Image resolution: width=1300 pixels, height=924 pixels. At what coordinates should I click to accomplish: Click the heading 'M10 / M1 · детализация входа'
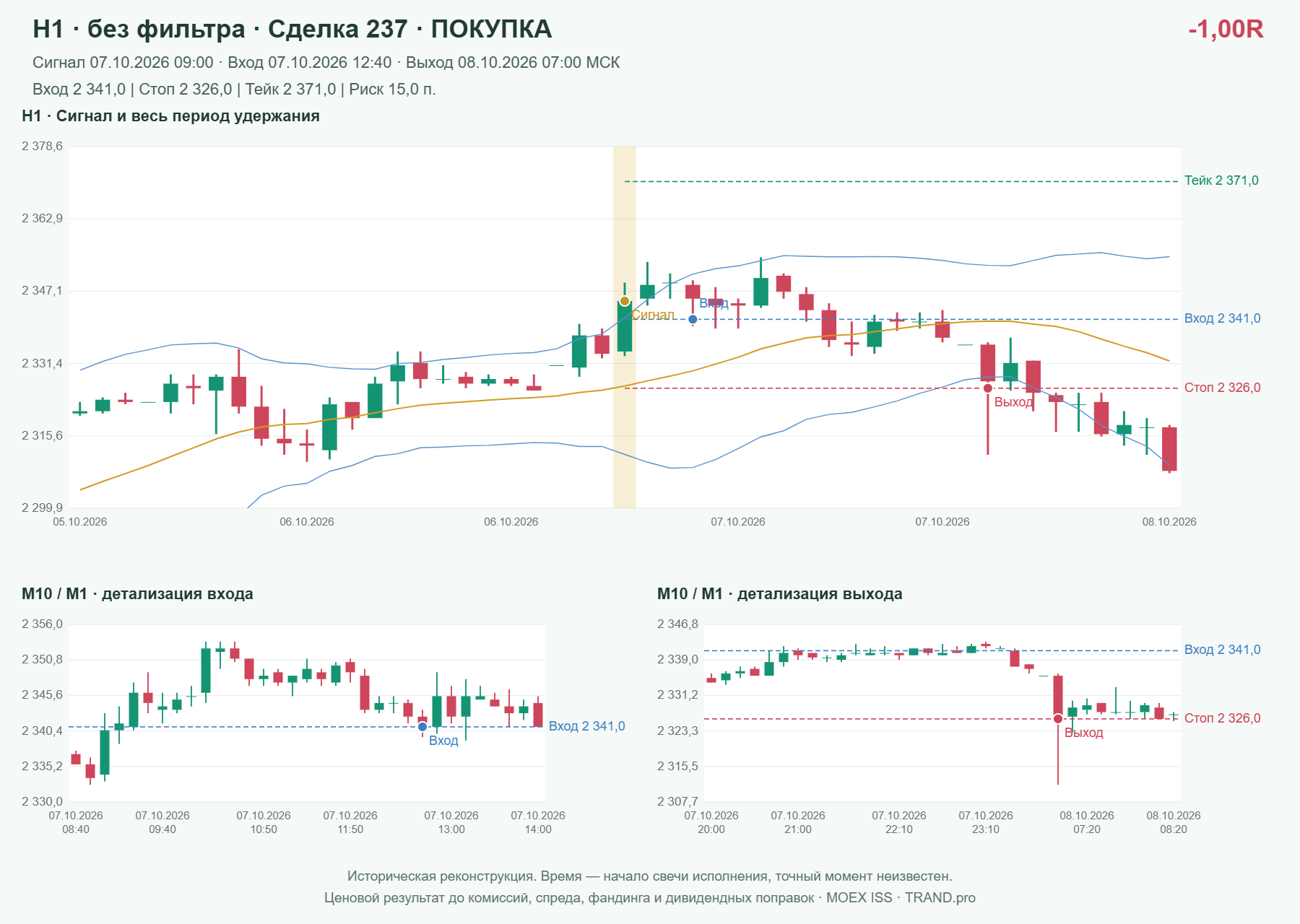pyautogui.click(x=137, y=594)
